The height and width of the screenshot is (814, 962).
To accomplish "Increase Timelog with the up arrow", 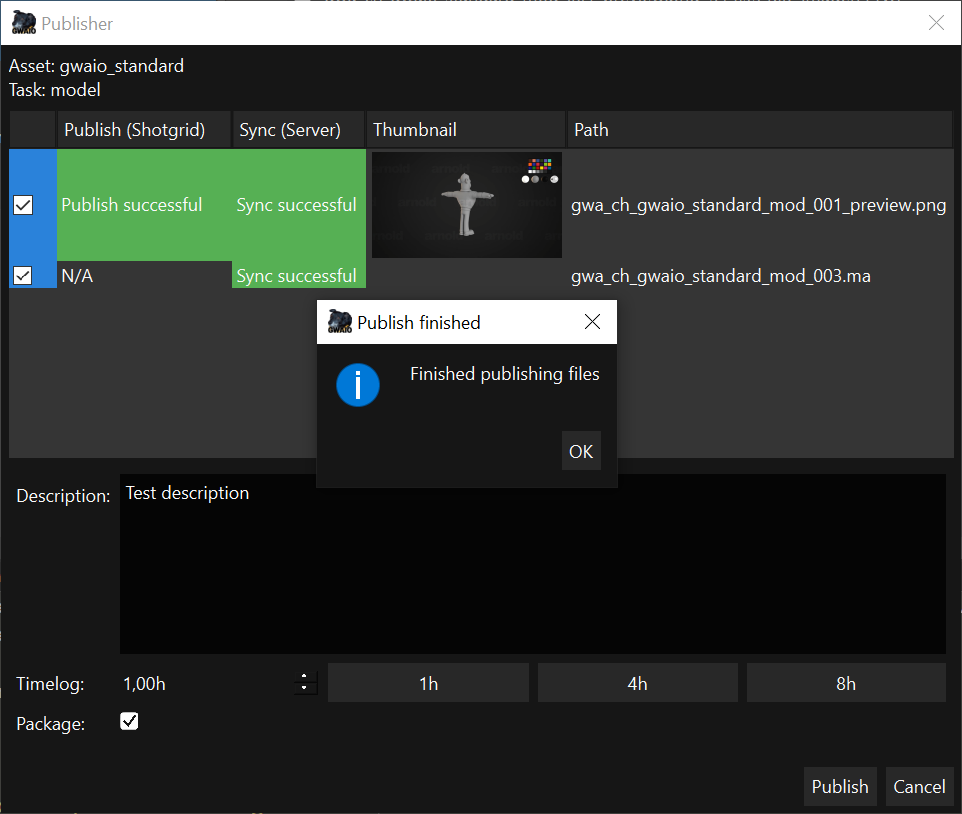I will point(303,677).
